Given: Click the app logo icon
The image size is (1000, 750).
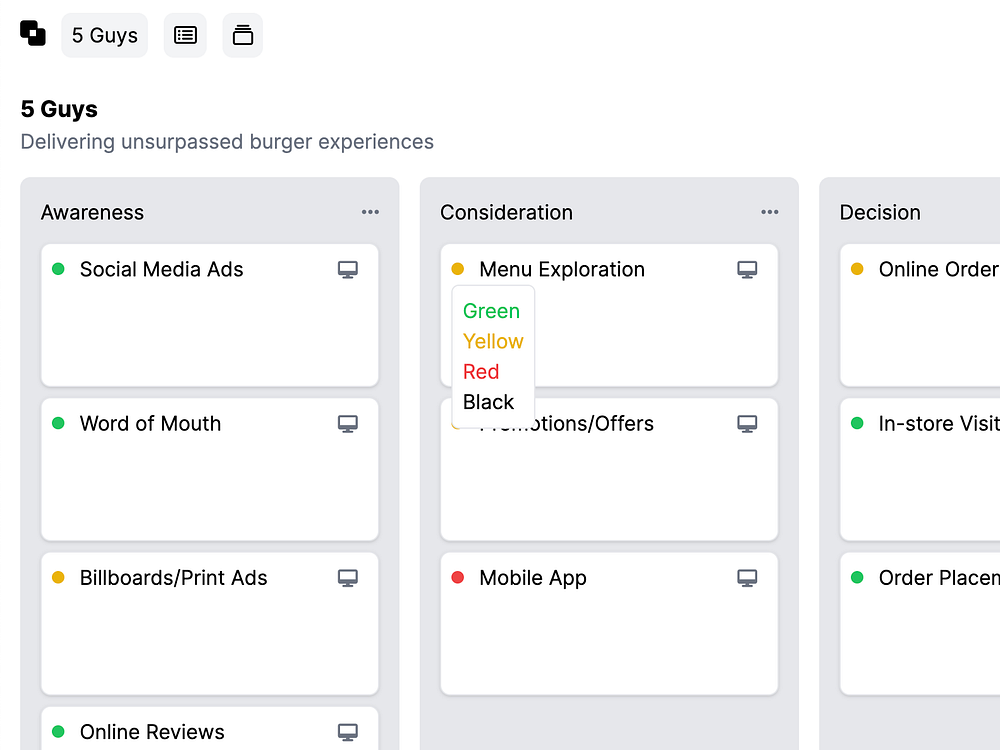Looking at the screenshot, I should [33, 33].
